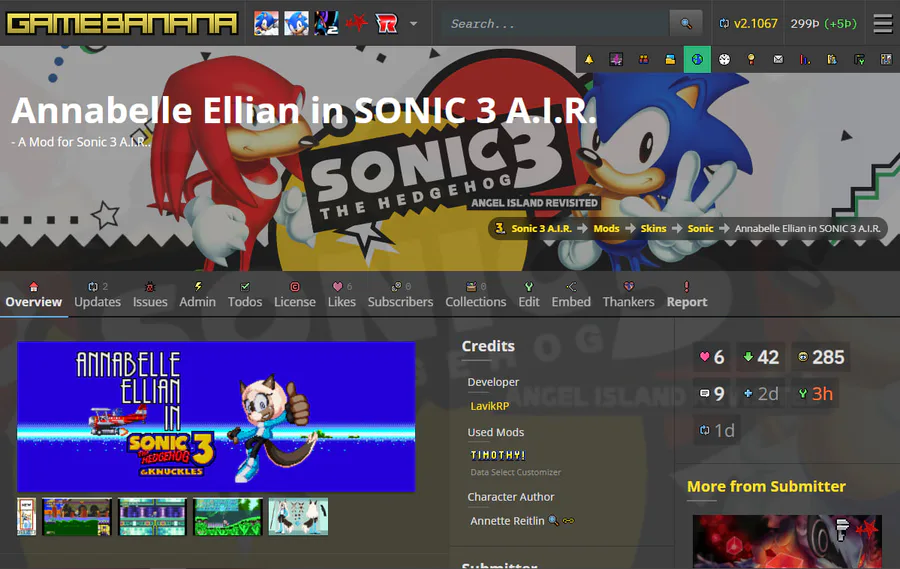
Task: Open the Report tab
Action: (687, 295)
